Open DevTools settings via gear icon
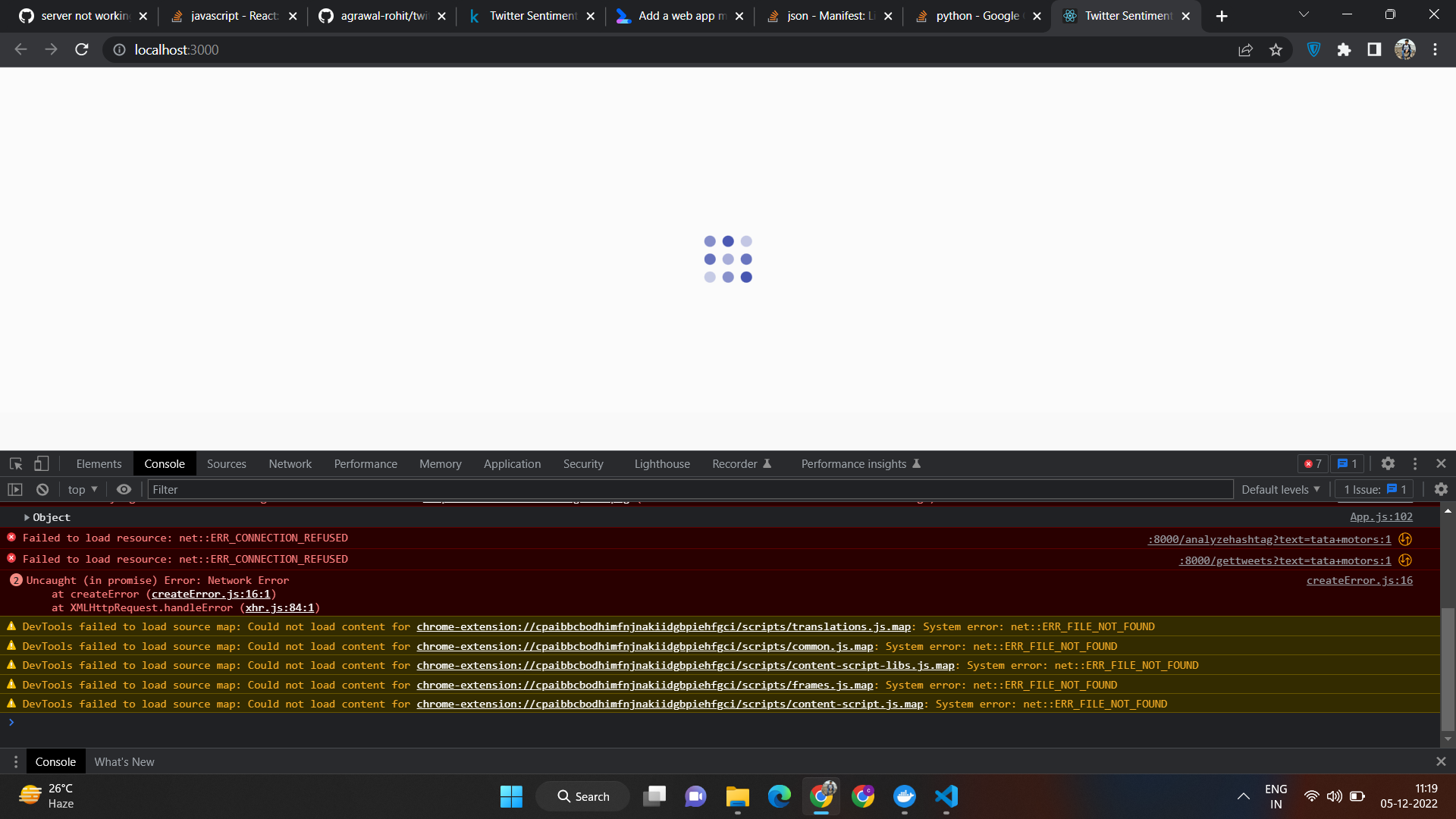The width and height of the screenshot is (1456, 819). 1389,463
